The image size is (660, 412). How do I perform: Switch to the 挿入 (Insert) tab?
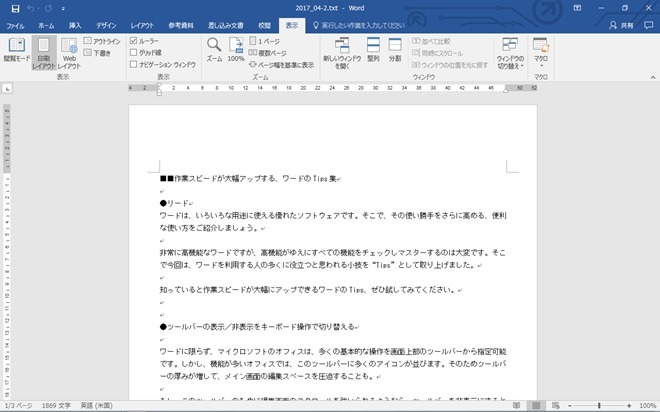[75, 23]
